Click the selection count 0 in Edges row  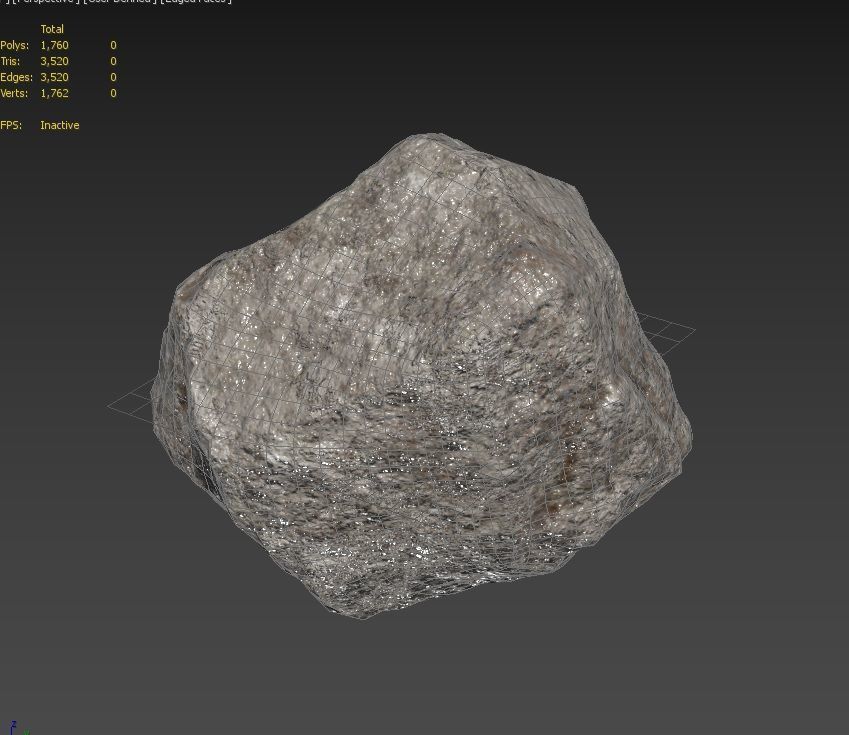113,77
